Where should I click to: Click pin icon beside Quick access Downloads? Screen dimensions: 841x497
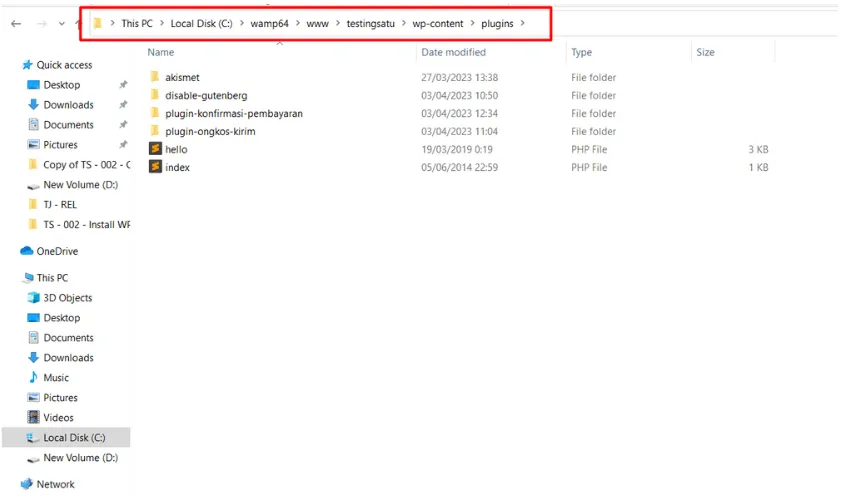[x=123, y=105]
